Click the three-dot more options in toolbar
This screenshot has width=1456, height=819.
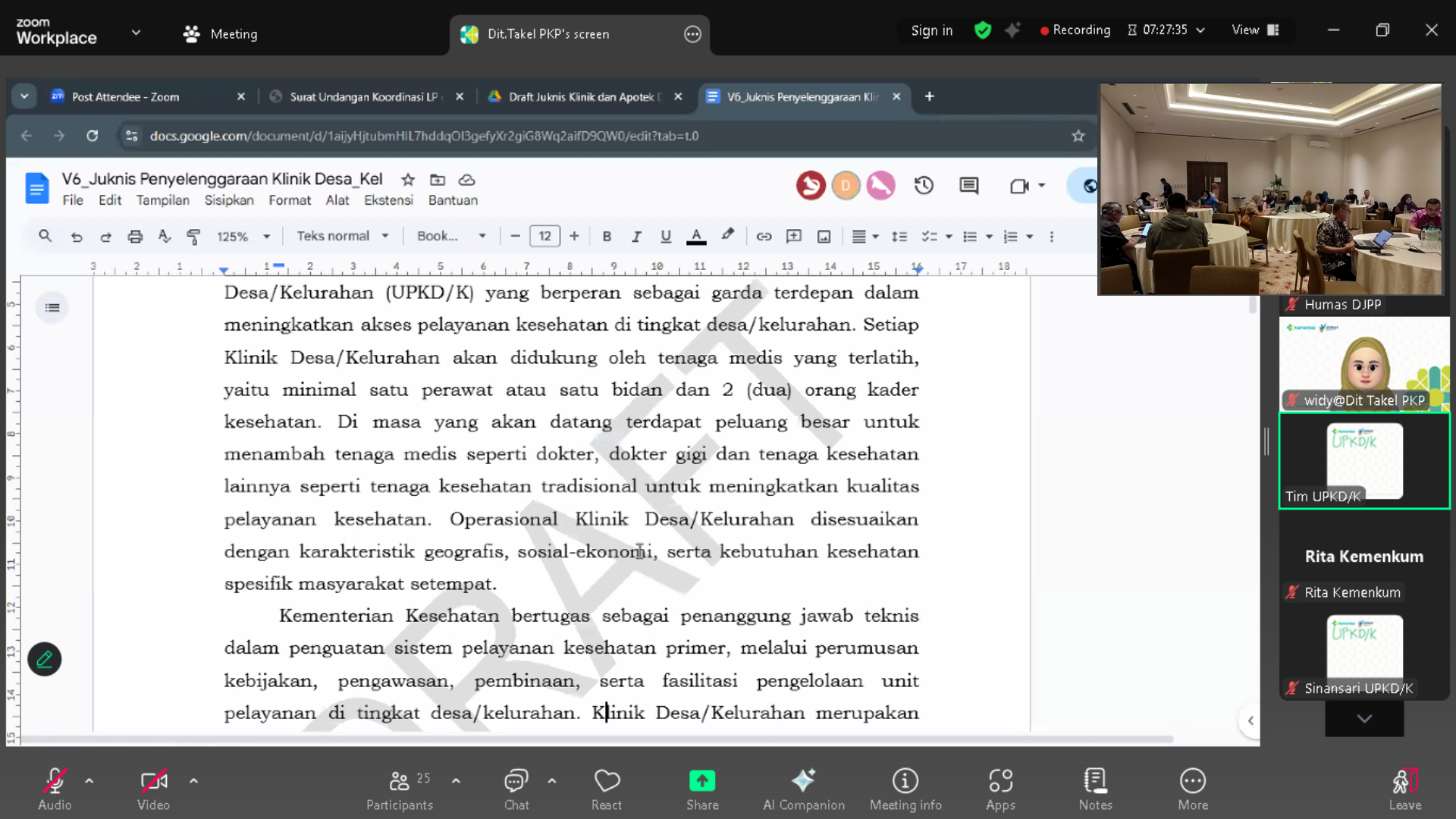click(x=1051, y=237)
